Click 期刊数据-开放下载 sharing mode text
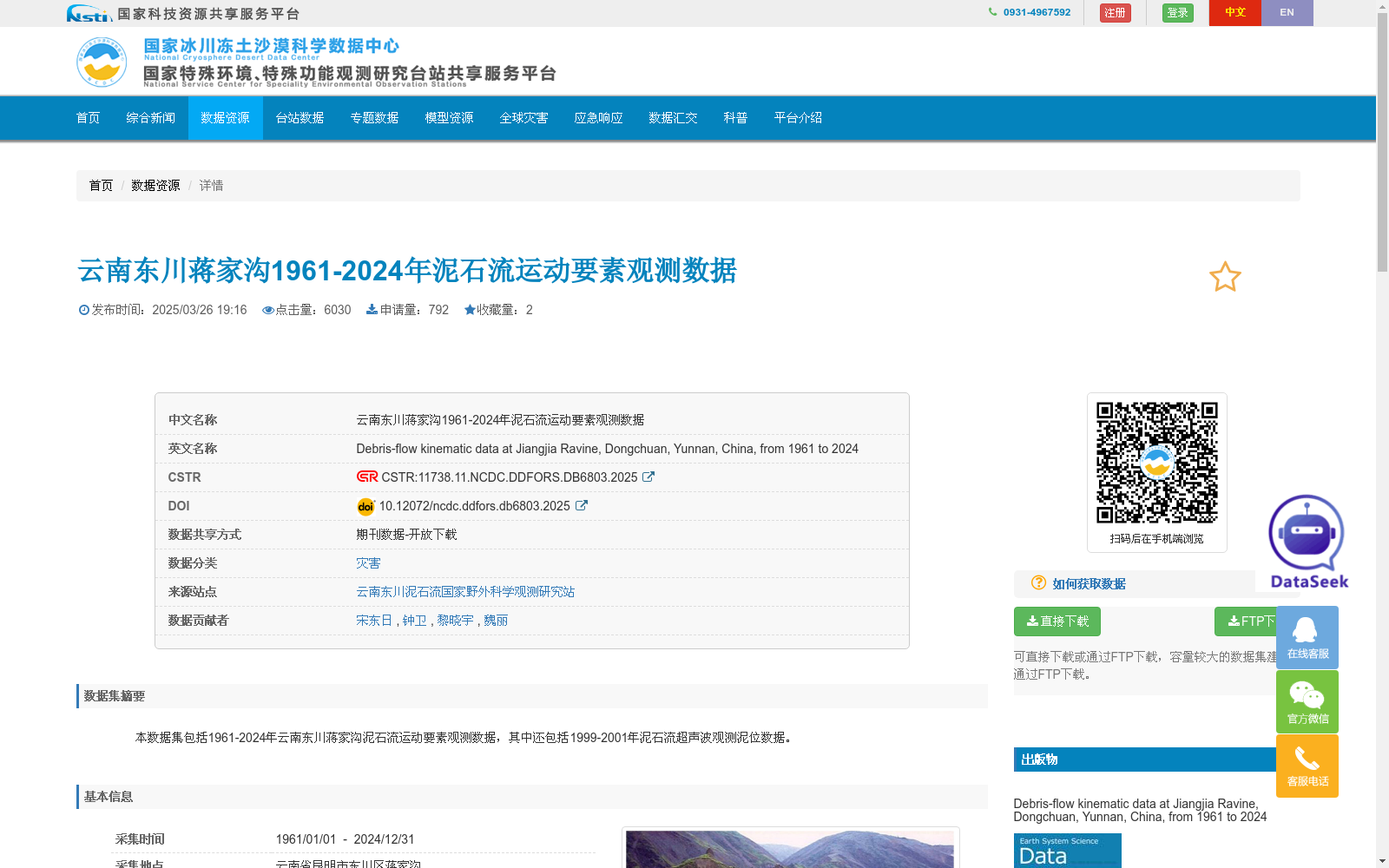 (406, 535)
